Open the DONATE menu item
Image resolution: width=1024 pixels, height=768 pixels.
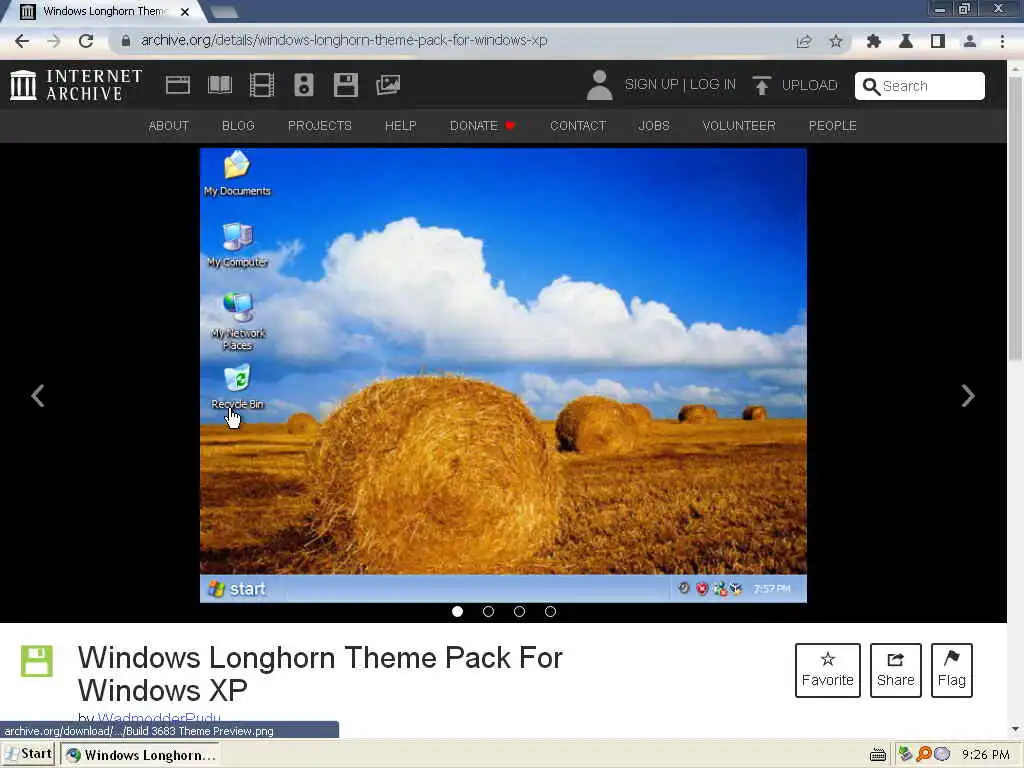coord(482,125)
